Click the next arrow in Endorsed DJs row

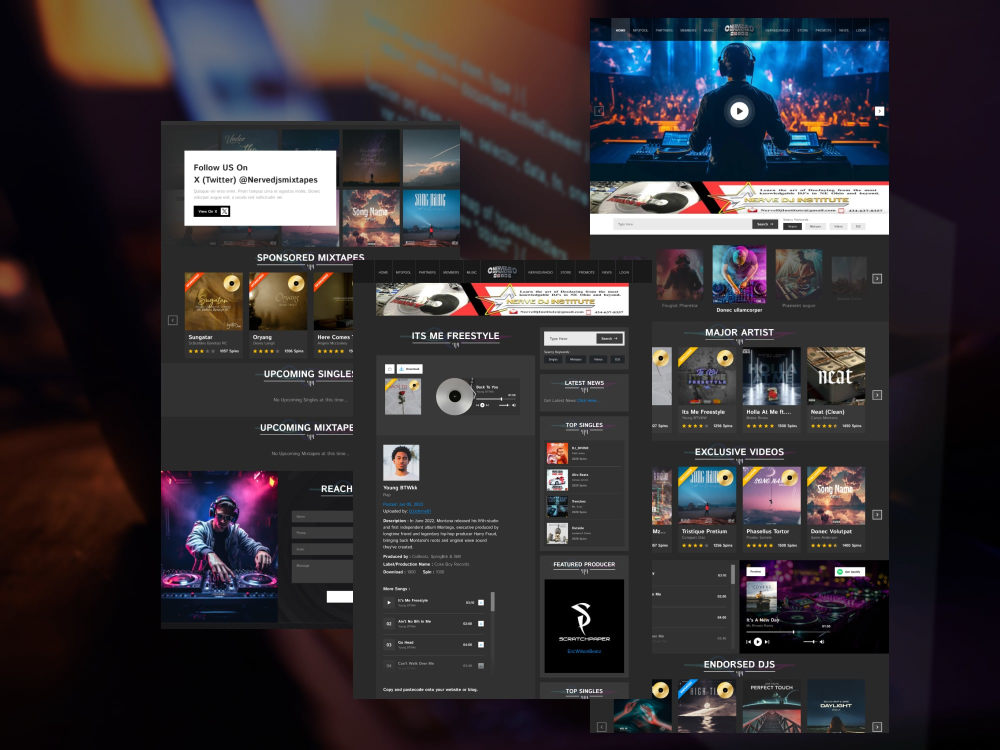coord(877,727)
